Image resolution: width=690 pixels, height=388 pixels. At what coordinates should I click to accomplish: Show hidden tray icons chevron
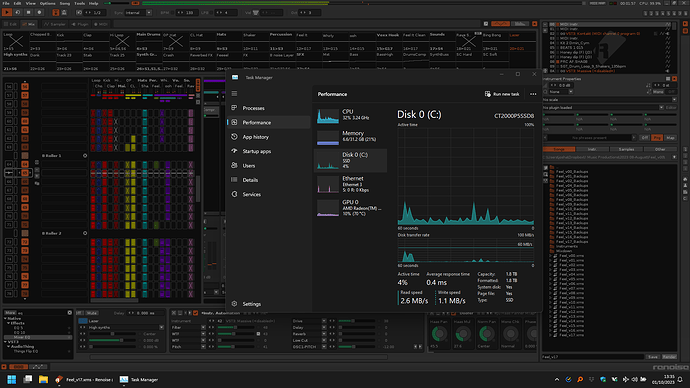click(x=557, y=379)
